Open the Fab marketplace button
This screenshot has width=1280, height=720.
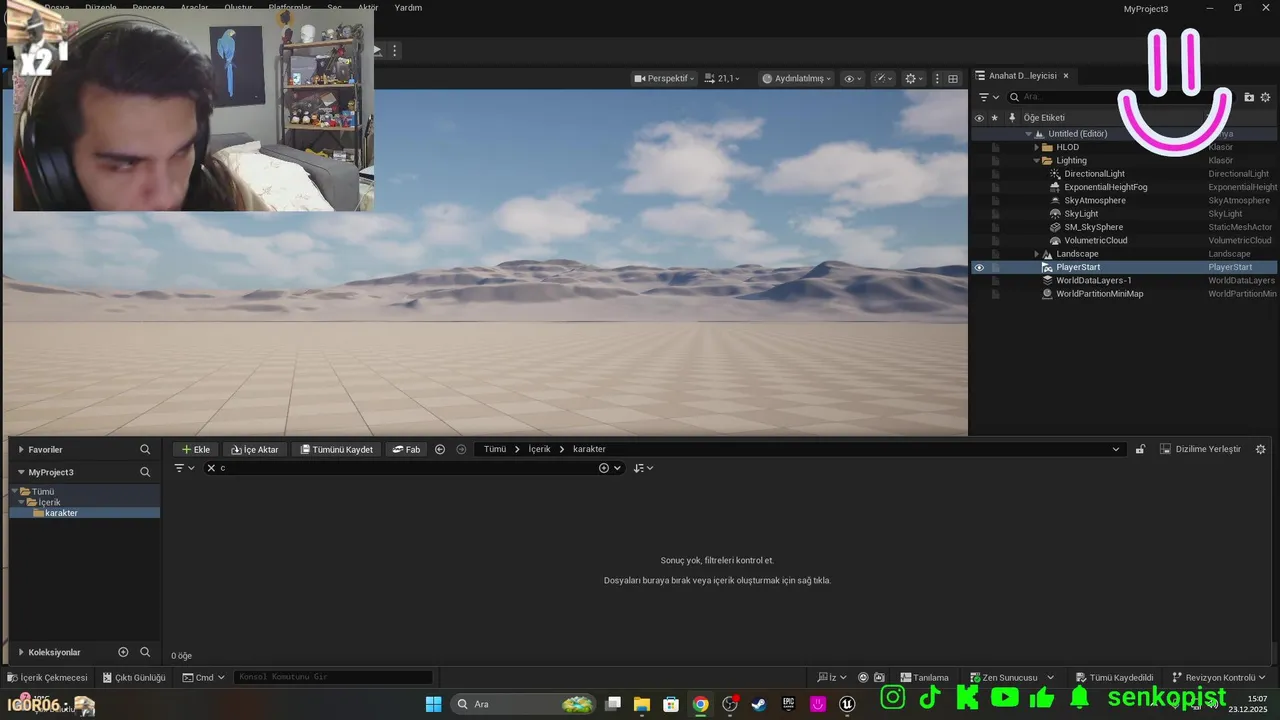405,450
